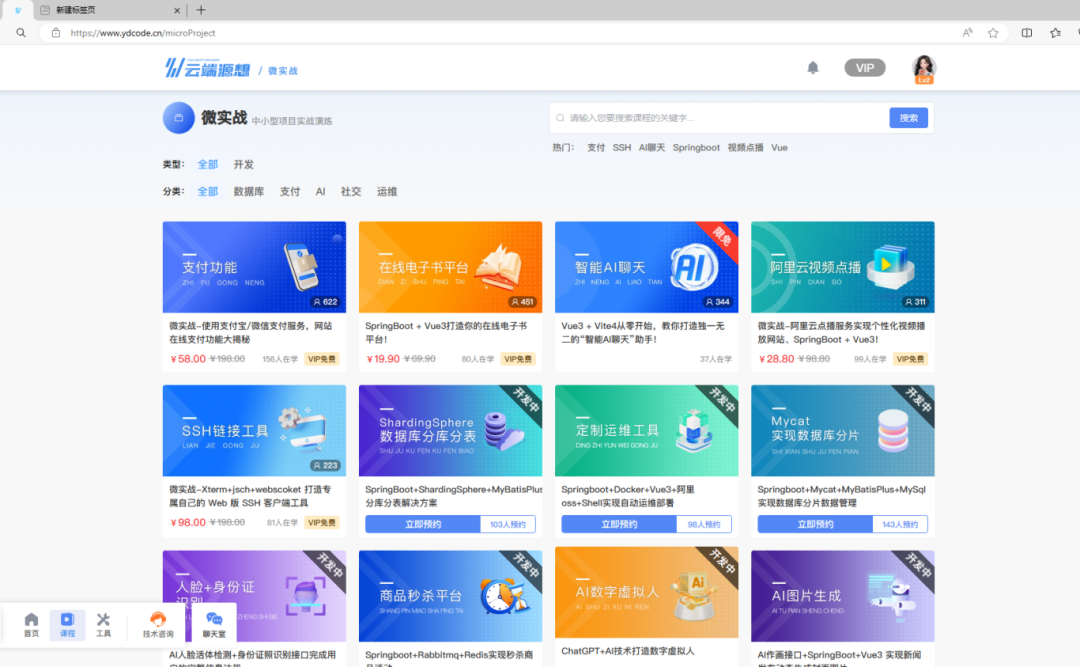Filter type by 开发
The height and width of the screenshot is (667, 1080).
pos(243,164)
